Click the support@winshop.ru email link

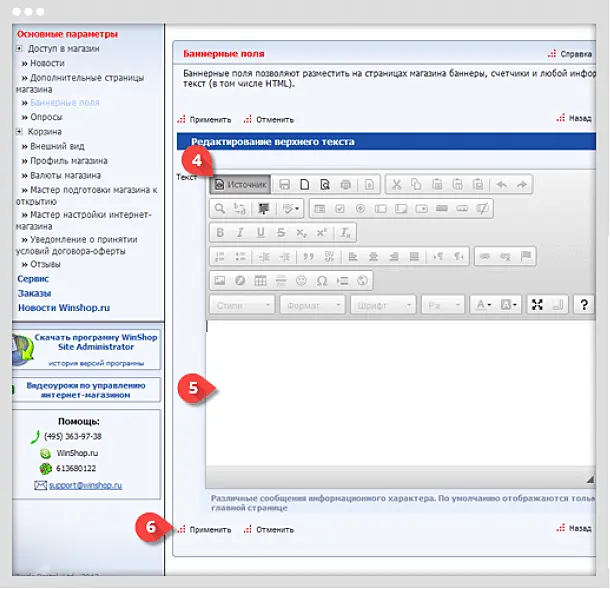point(84,485)
